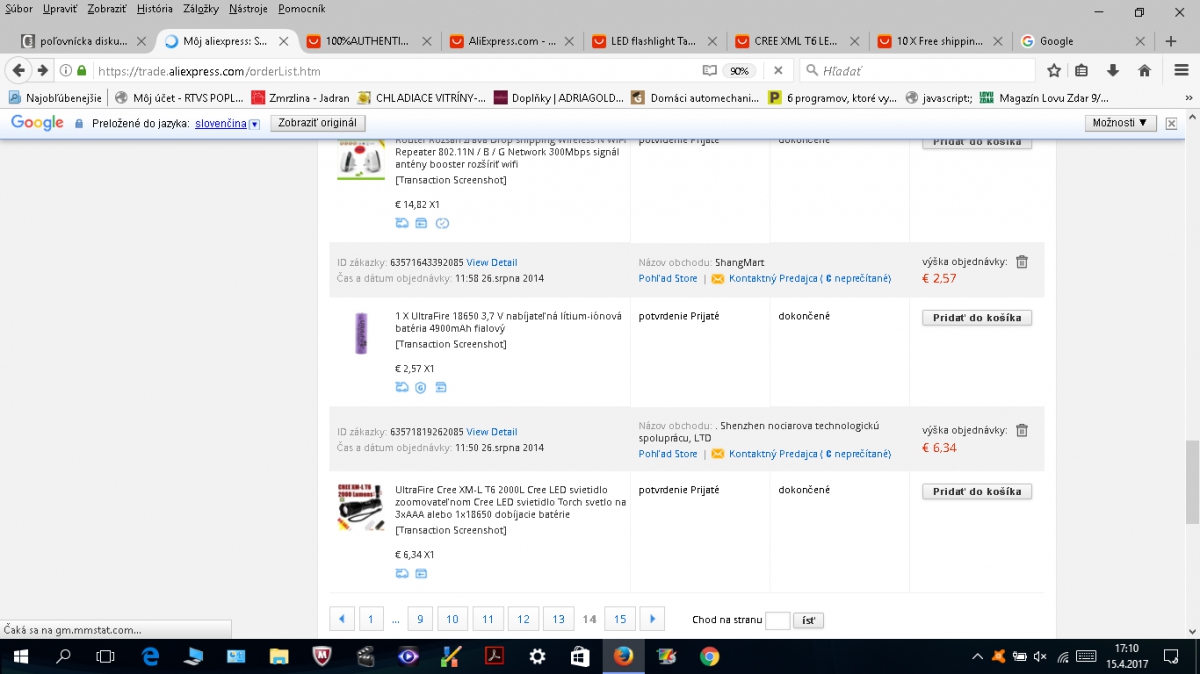This screenshot has width=1200, height=674.
Task: Switch to the CREE XML T6 tab
Action: click(797, 41)
